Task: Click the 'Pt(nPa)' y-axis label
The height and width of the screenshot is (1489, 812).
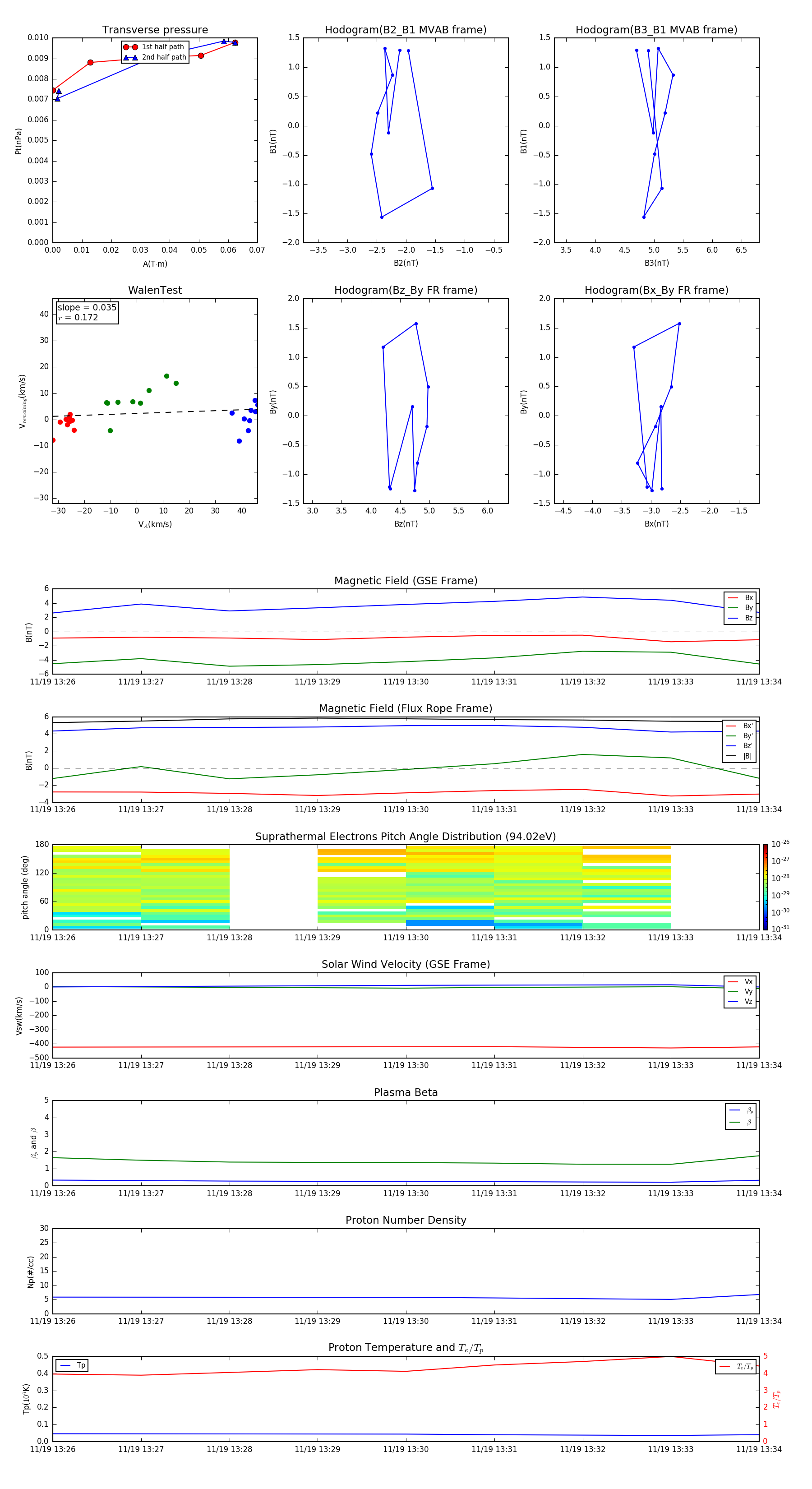Action: point(18,141)
